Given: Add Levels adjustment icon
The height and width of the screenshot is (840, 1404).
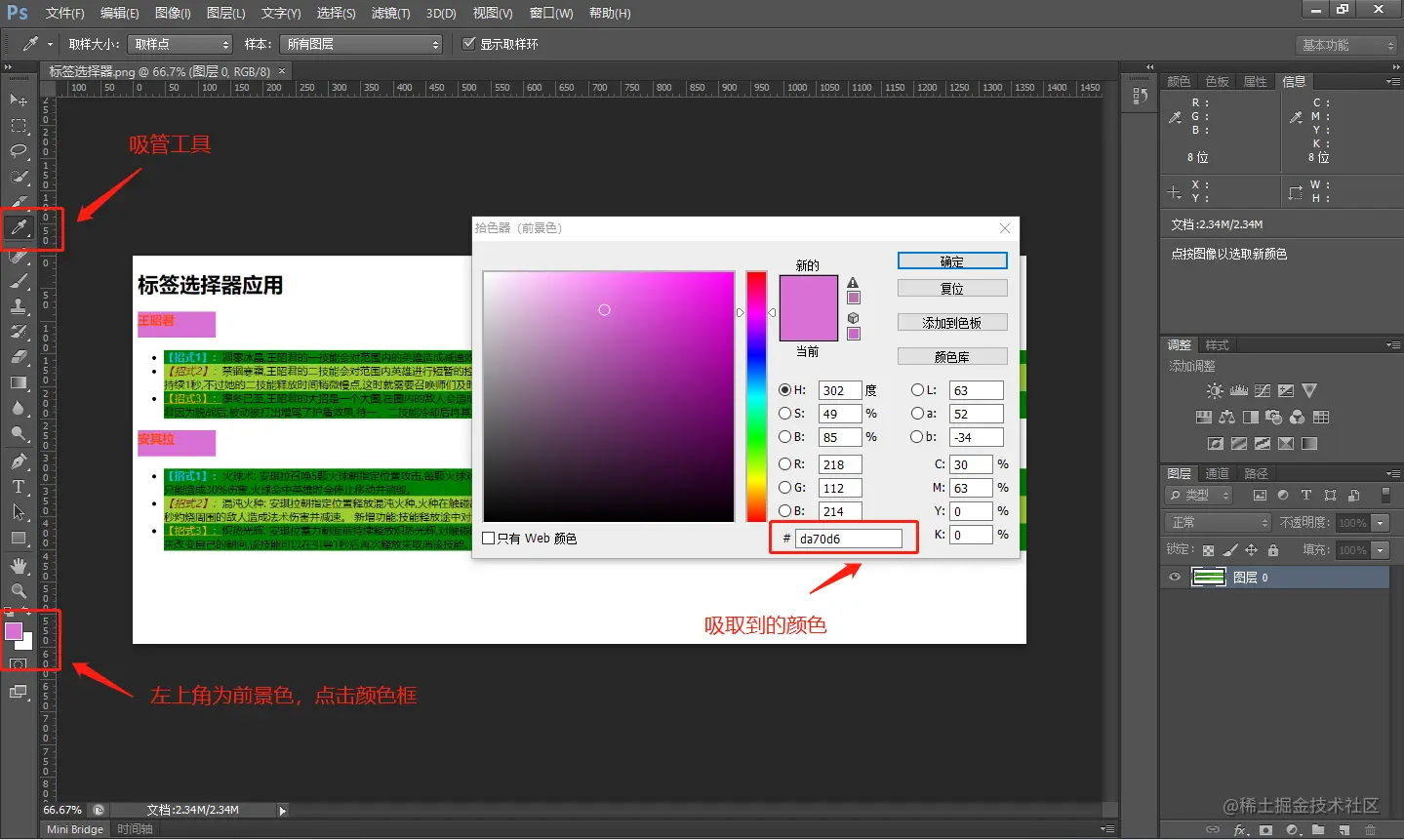Looking at the screenshot, I should pyautogui.click(x=1239, y=390).
